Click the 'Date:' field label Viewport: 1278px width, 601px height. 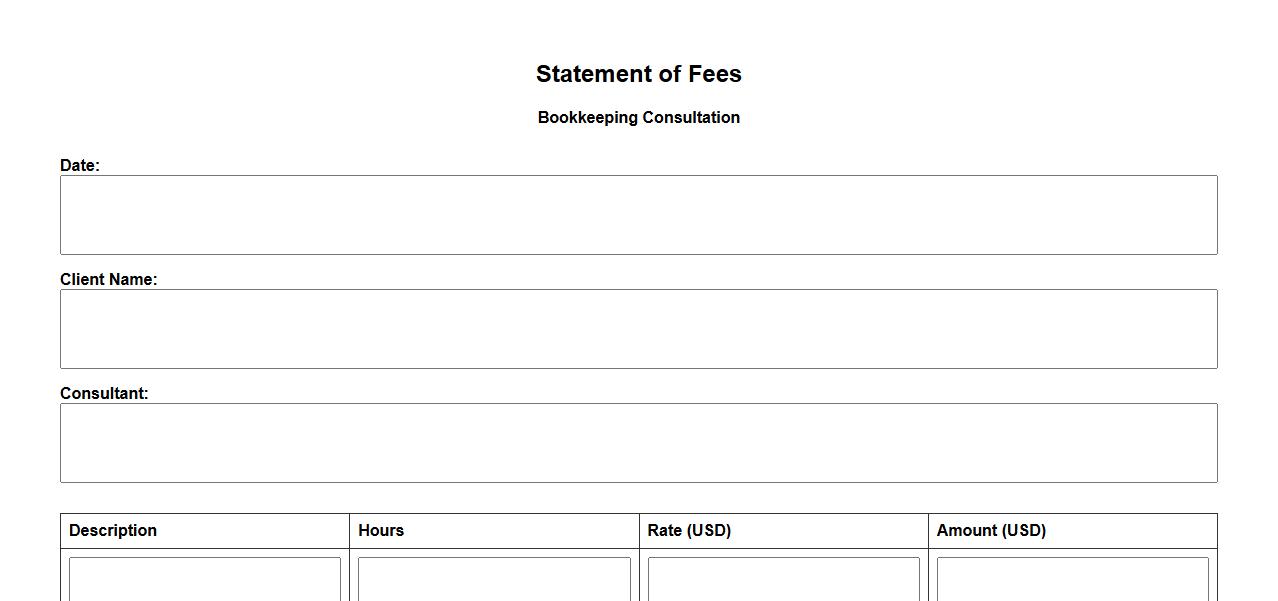tap(80, 166)
